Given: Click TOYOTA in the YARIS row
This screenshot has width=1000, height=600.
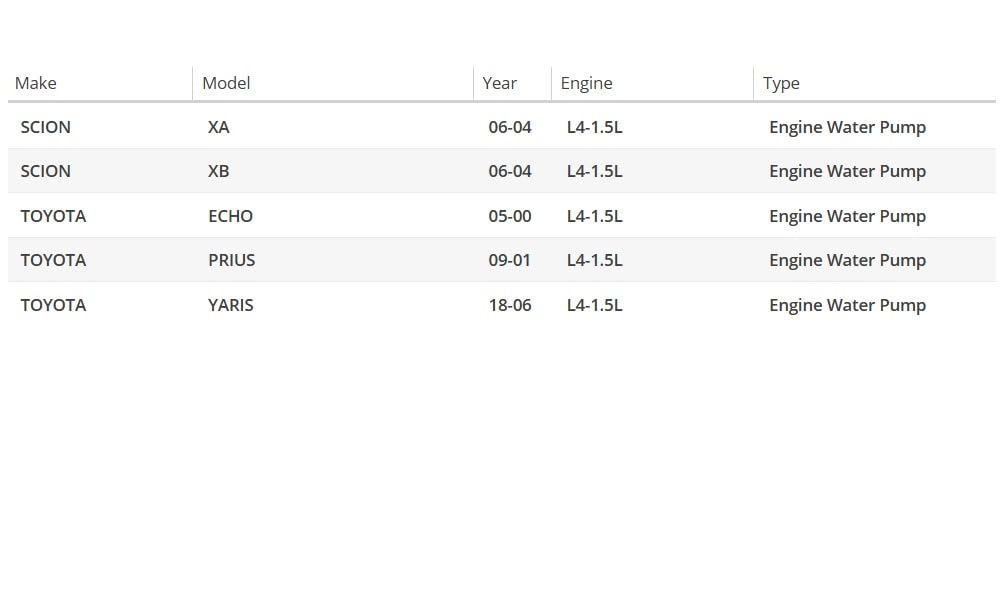Looking at the screenshot, I should (54, 305).
